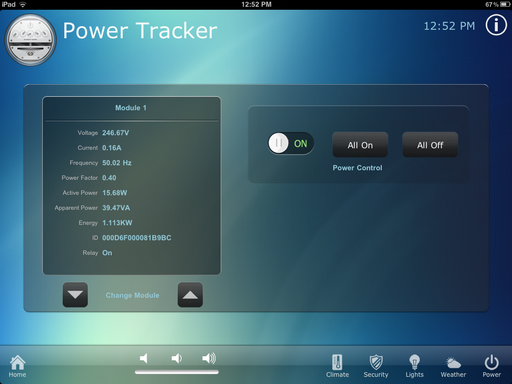Select frequency value 50.02 Hz
512x384 pixels.
click(x=117, y=163)
